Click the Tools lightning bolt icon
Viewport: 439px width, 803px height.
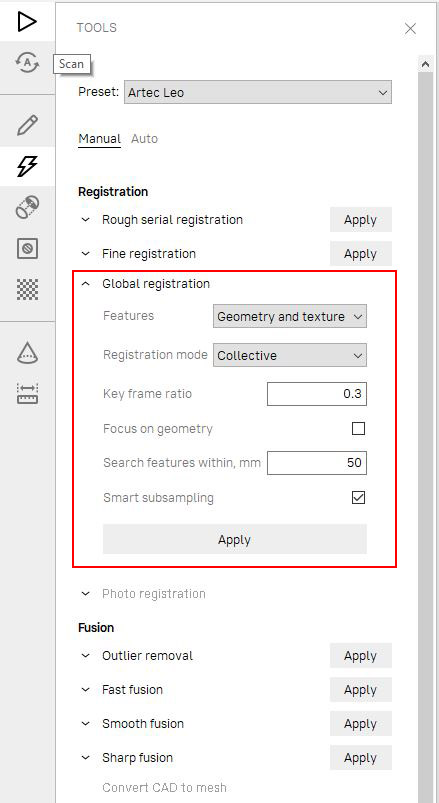click(27, 166)
